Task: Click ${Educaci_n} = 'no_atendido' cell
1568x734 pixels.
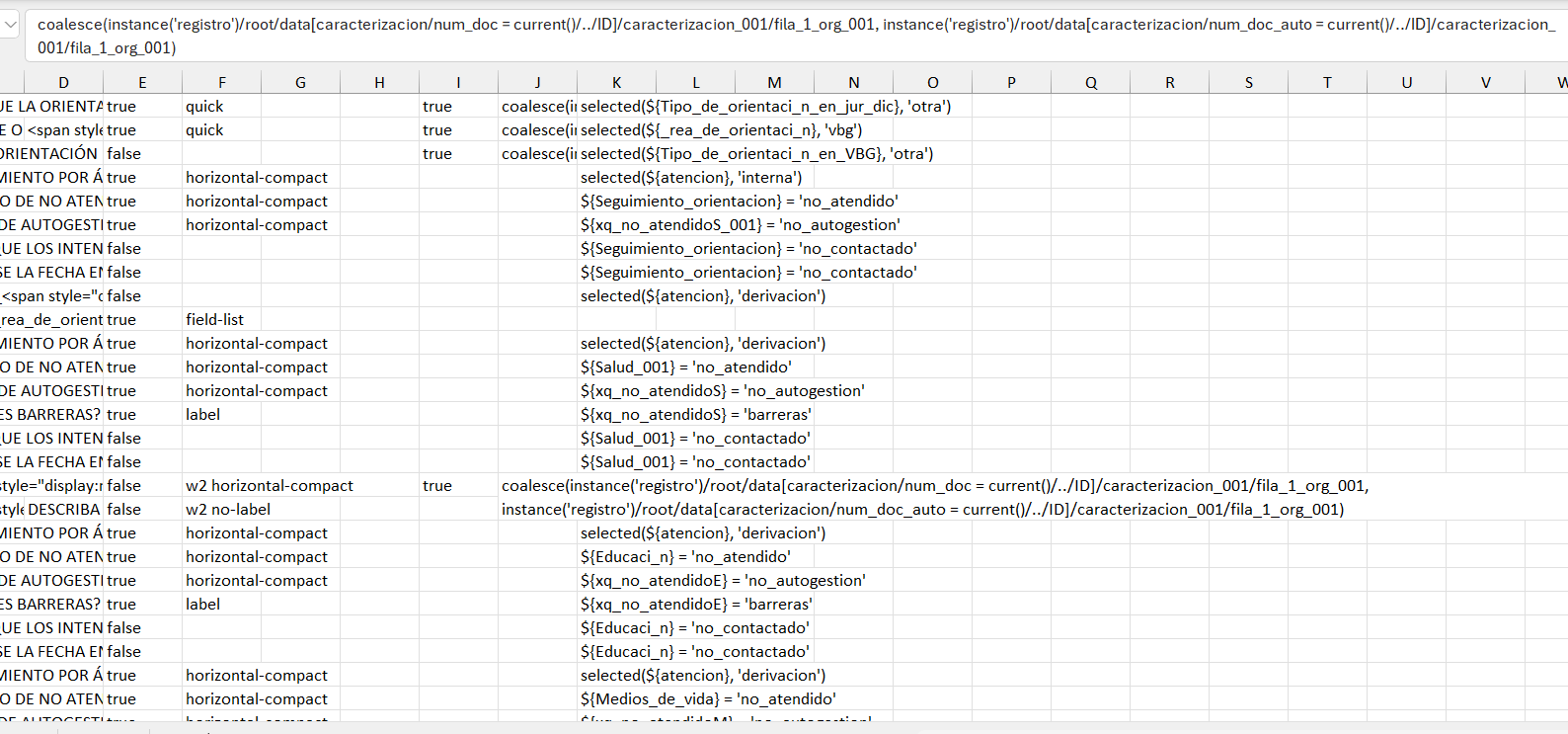Action: pyautogui.click(x=685, y=556)
